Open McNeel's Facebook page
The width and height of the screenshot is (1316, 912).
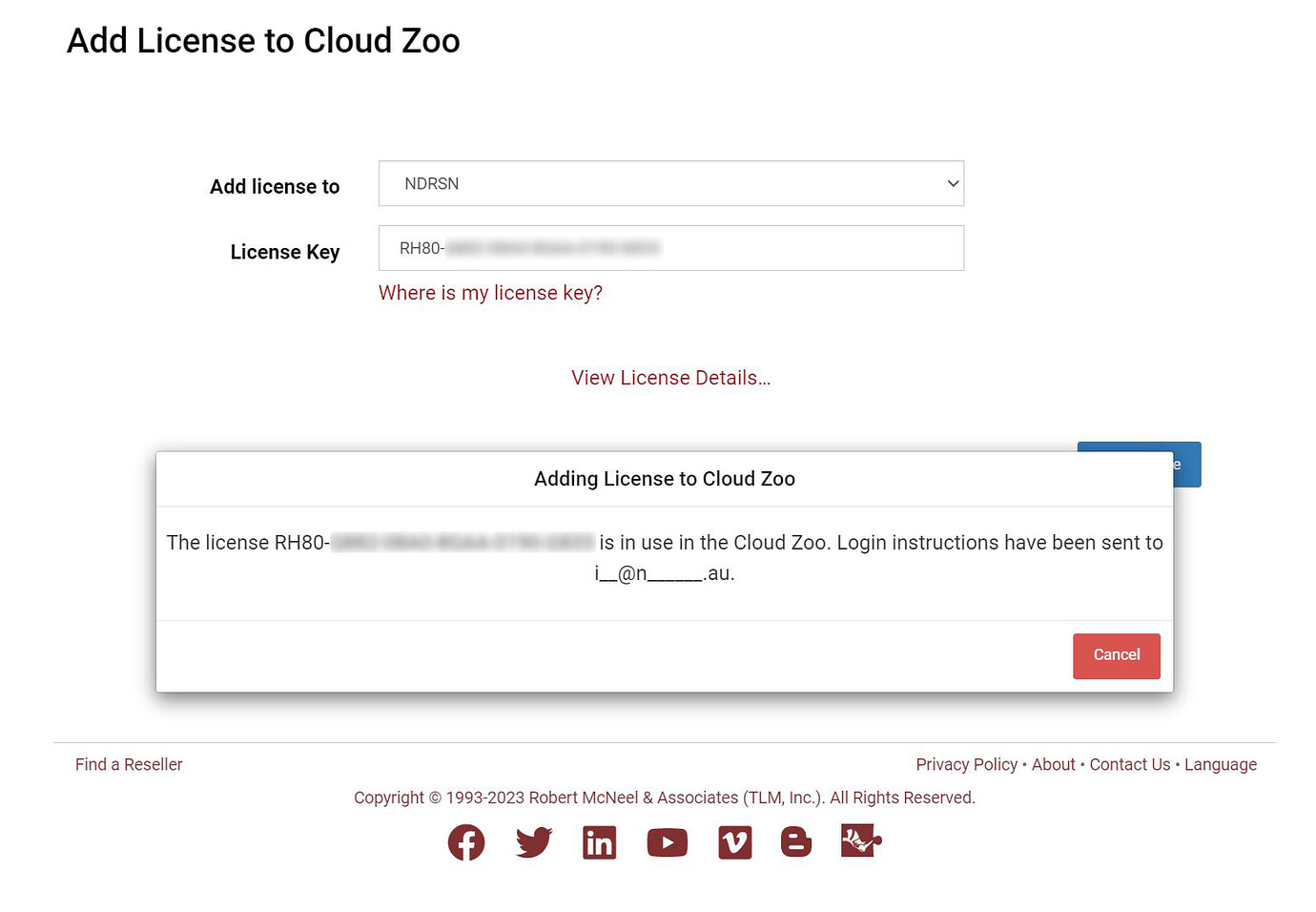[466, 842]
